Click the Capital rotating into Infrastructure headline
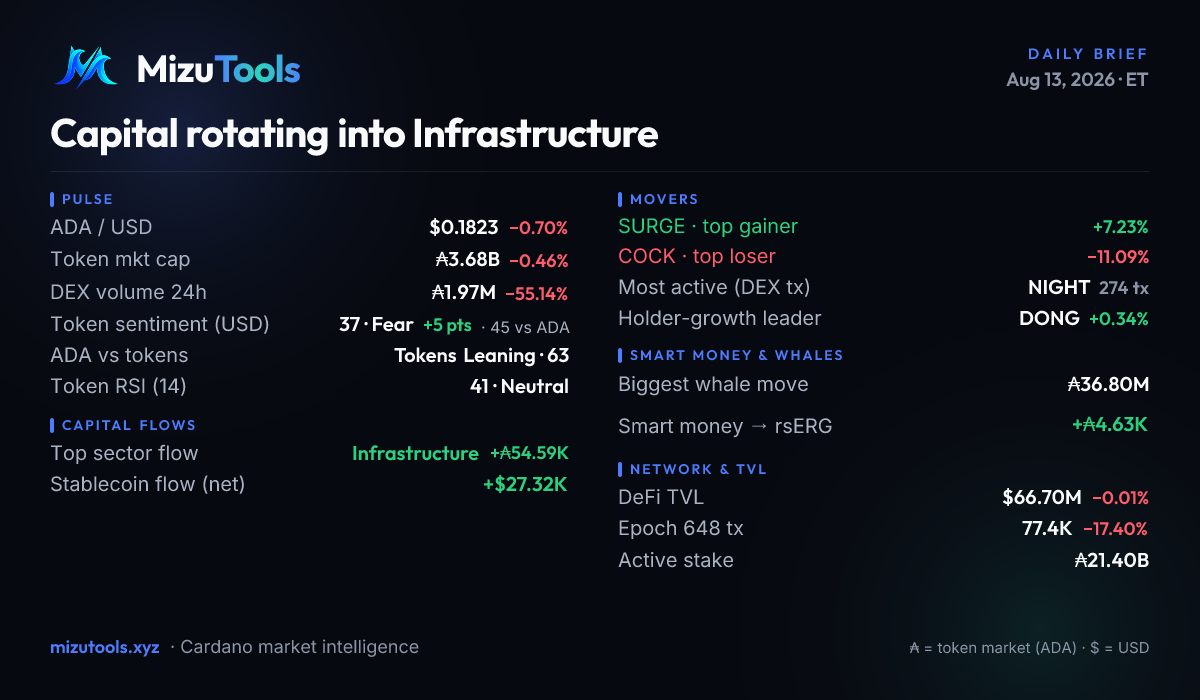This screenshot has height=700, width=1200. point(354,133)
